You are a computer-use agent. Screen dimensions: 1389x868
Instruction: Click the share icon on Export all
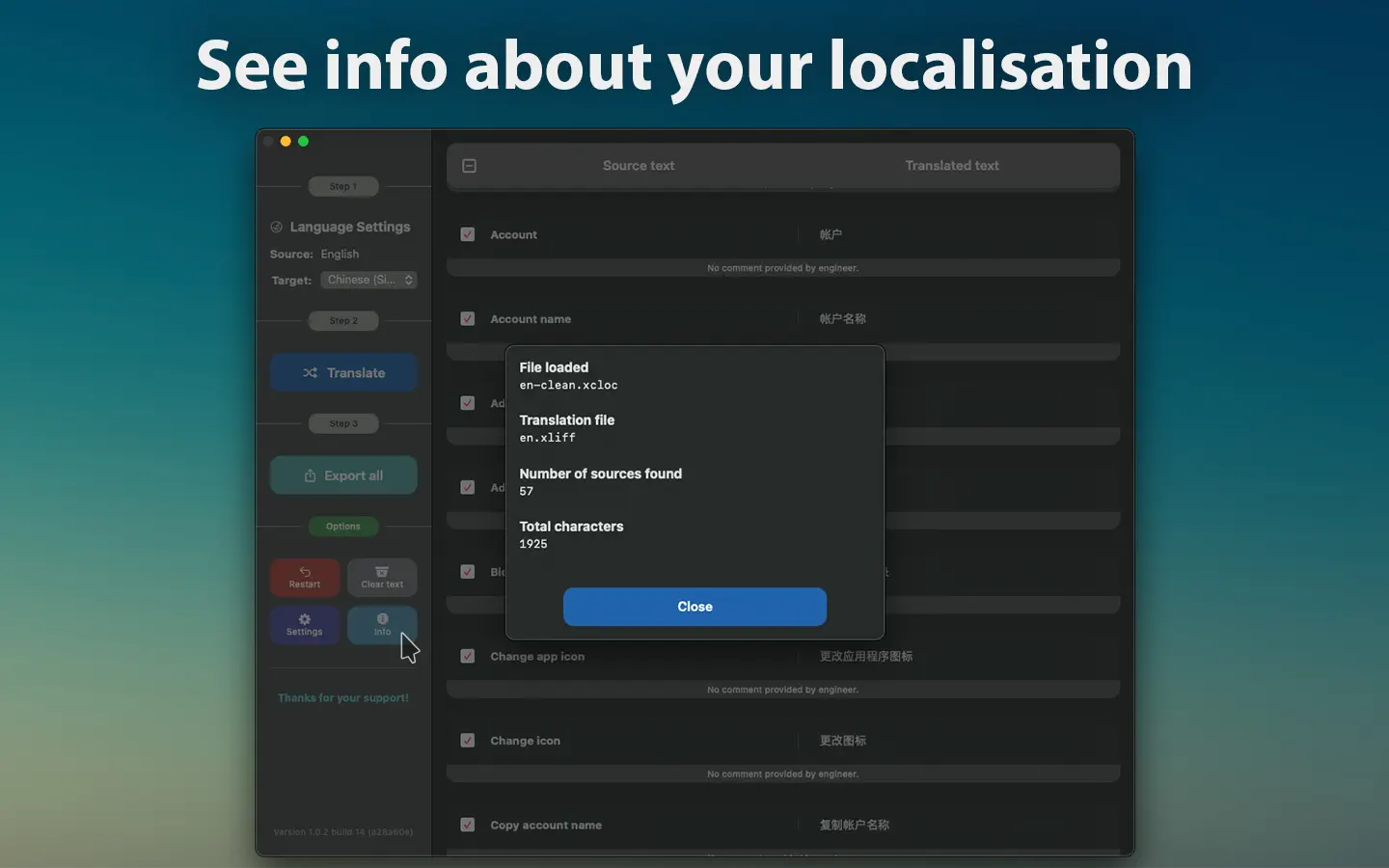coord(310,475)
